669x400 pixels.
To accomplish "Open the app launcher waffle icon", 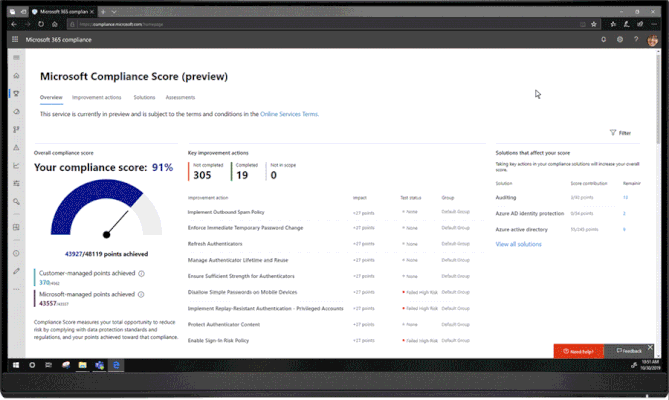I will [x=15, y=39].
